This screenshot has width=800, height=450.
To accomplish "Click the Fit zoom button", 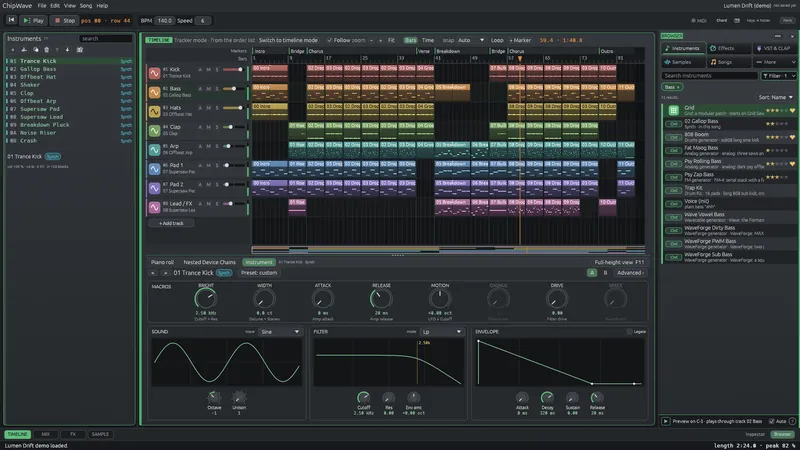I will coord(391,40).
